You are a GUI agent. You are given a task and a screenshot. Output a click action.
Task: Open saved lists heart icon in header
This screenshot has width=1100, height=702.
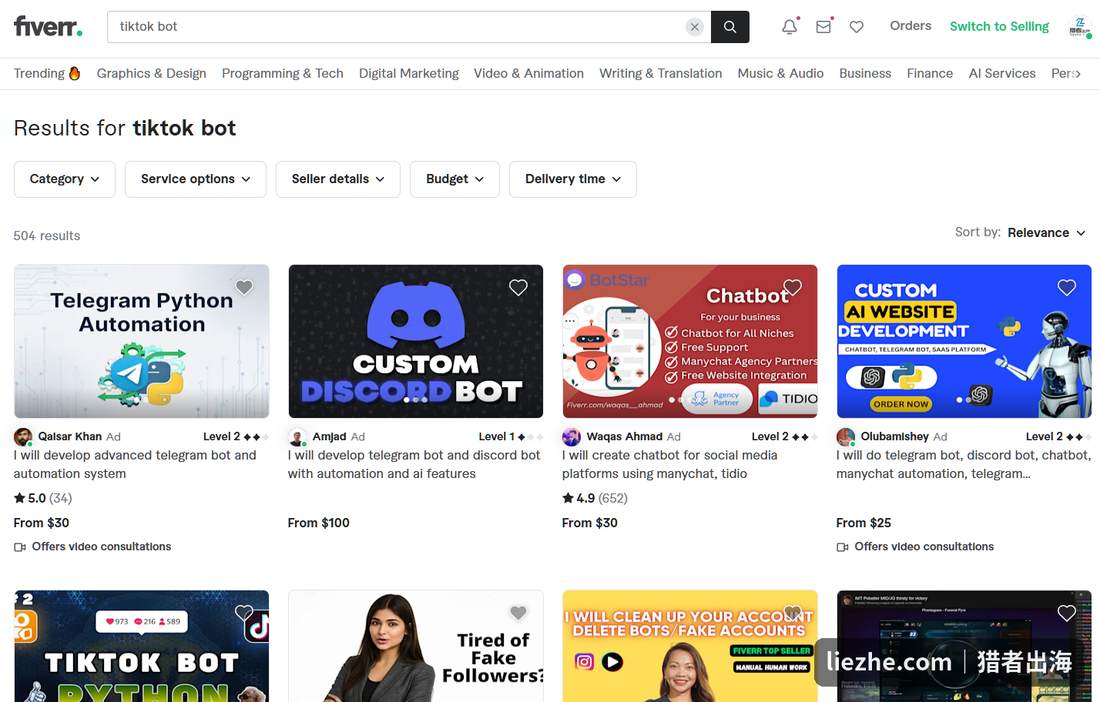click(x=857, y=27)
